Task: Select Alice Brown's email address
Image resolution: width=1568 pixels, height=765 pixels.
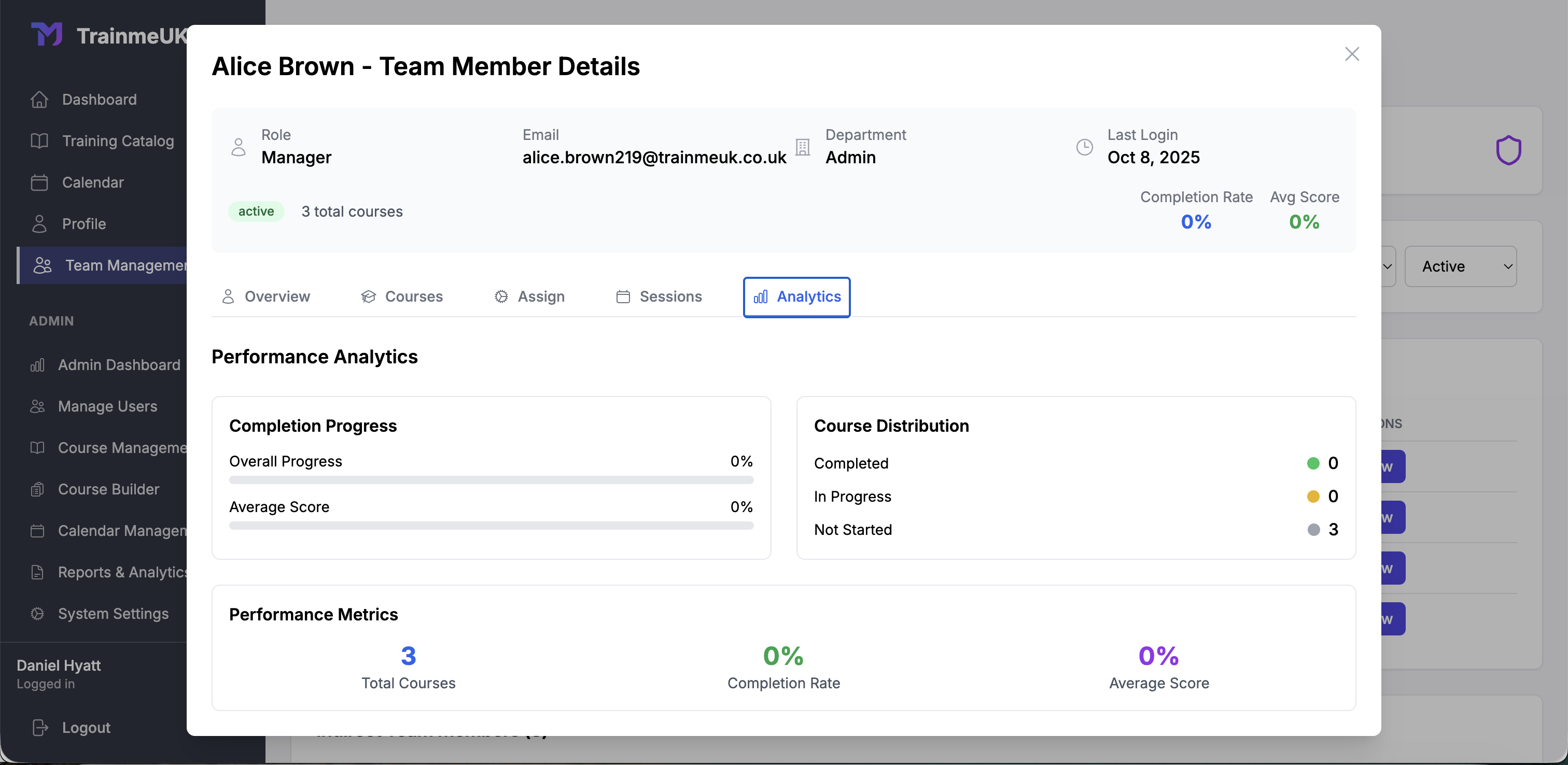Action: (x=654, y=157)
